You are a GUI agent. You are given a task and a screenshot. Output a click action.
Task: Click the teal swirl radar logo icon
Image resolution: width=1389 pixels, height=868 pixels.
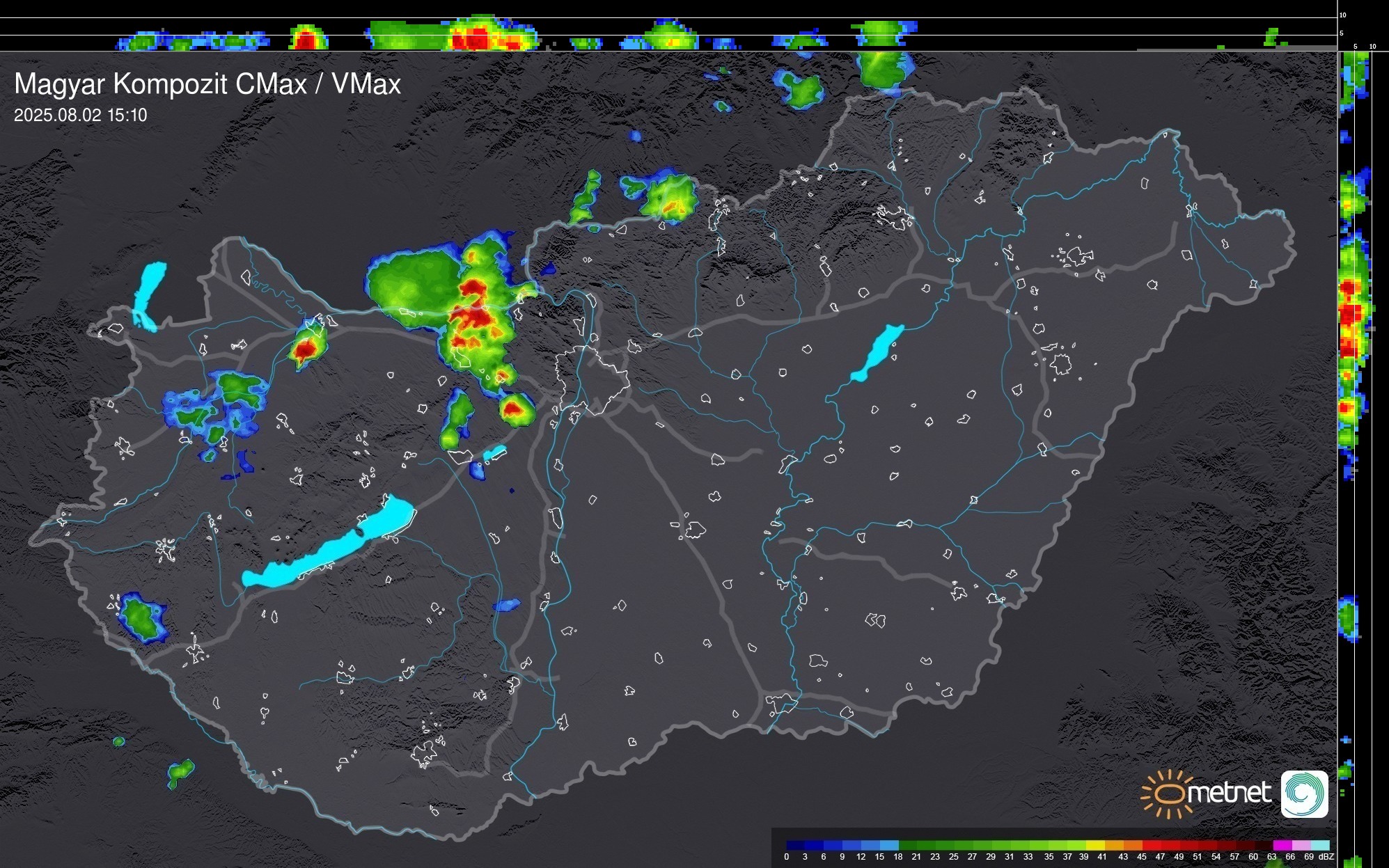1304,794
